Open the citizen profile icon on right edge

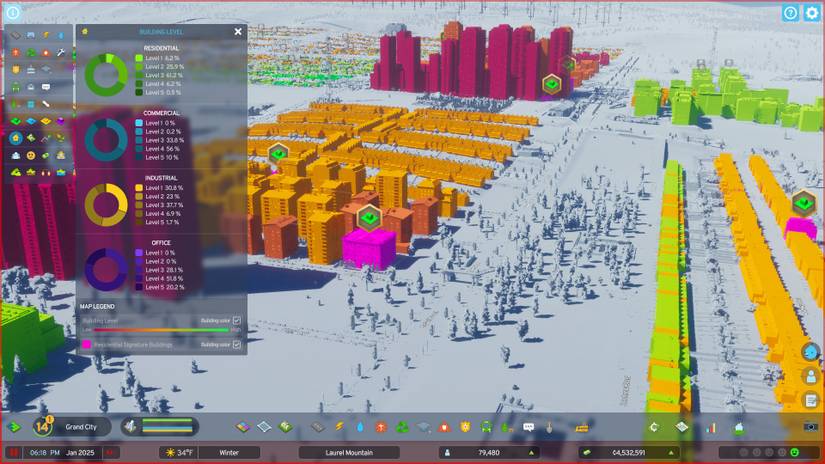pos(811,376)
